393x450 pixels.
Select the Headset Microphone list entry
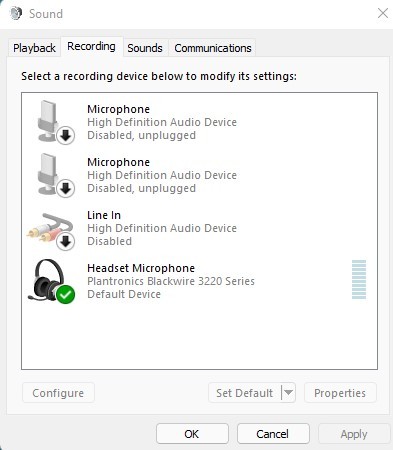click(x=199, y=281)
